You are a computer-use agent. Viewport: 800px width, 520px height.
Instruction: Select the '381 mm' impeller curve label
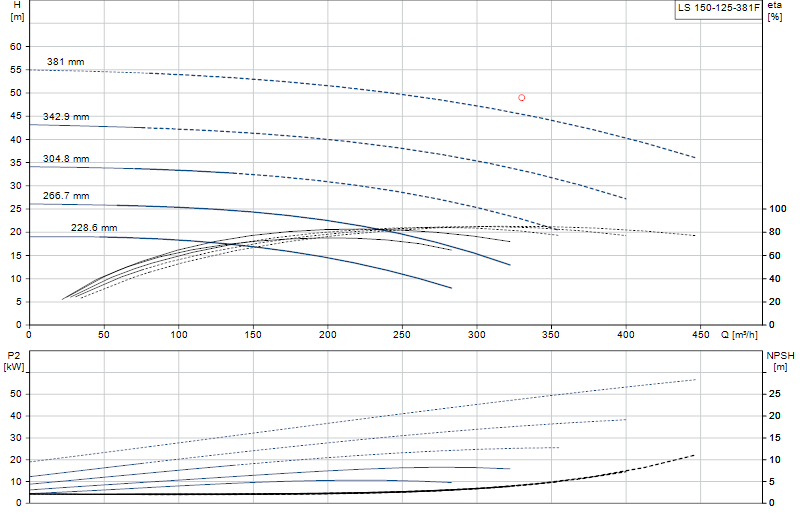coord(65,62)
